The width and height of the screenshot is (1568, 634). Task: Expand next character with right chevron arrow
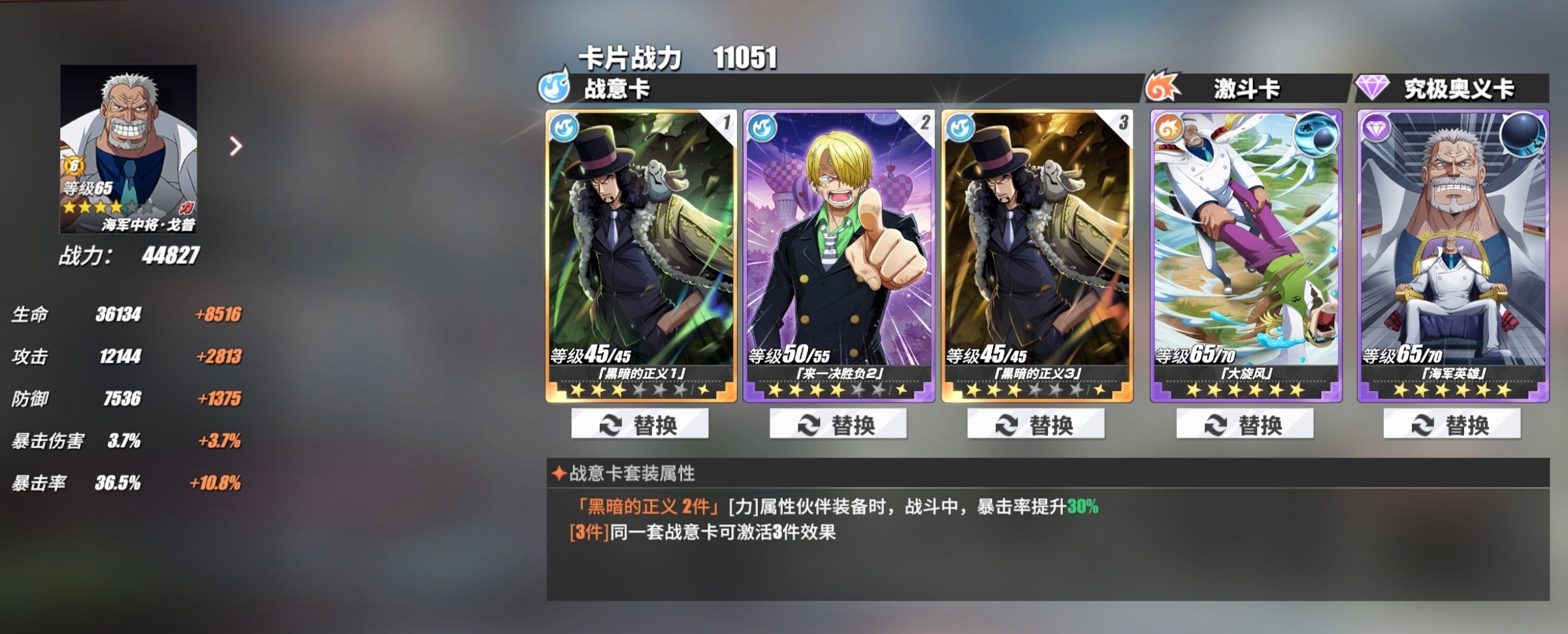[236, 146]
